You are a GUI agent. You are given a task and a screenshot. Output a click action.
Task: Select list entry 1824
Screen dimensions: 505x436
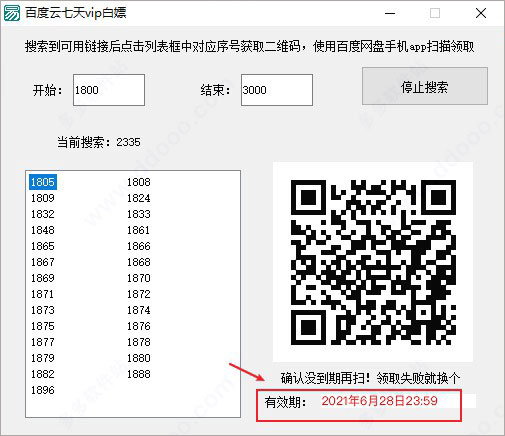139,198
